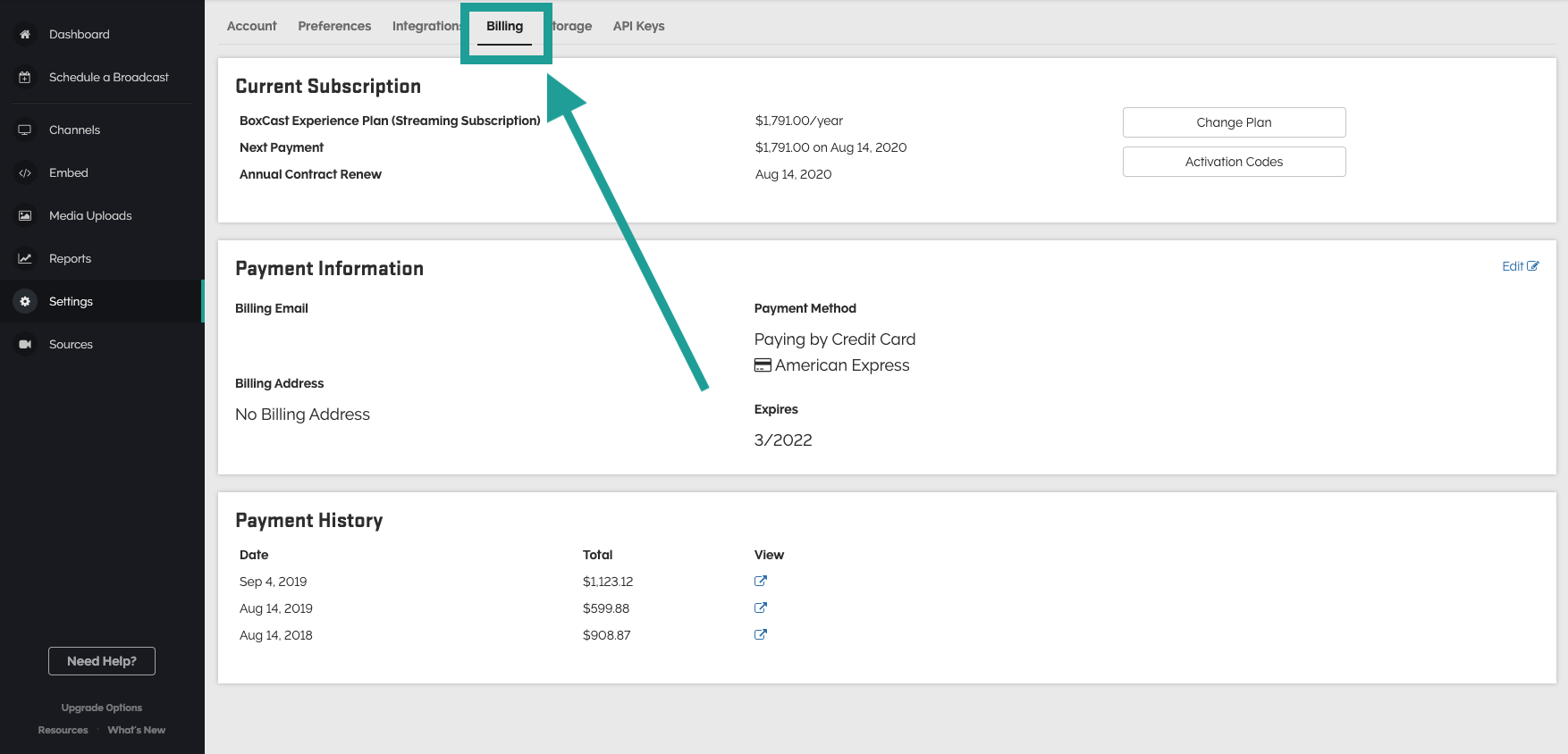Click the Channels monitor icon
1568x754 pixels.
click(x=25, y=130)
